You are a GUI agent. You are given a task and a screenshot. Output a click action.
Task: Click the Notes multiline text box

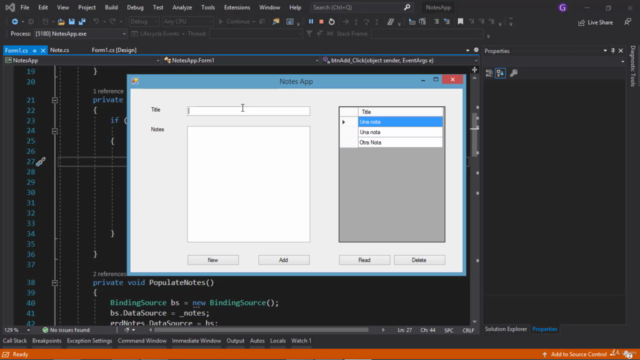249,184
